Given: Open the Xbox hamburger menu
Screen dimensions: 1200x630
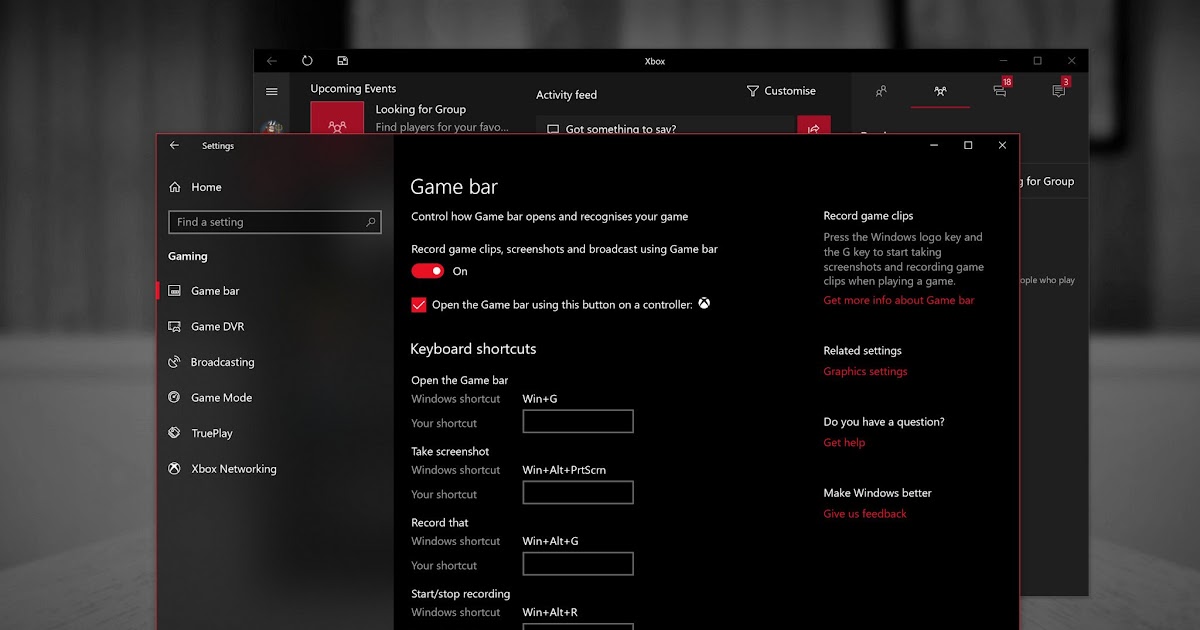Looking at the screenshot, I should (272, 91).
